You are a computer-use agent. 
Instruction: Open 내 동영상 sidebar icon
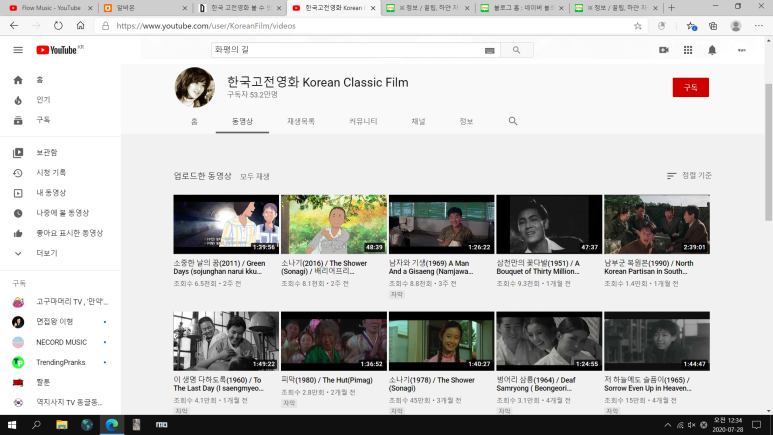click(x=18, y=193)
